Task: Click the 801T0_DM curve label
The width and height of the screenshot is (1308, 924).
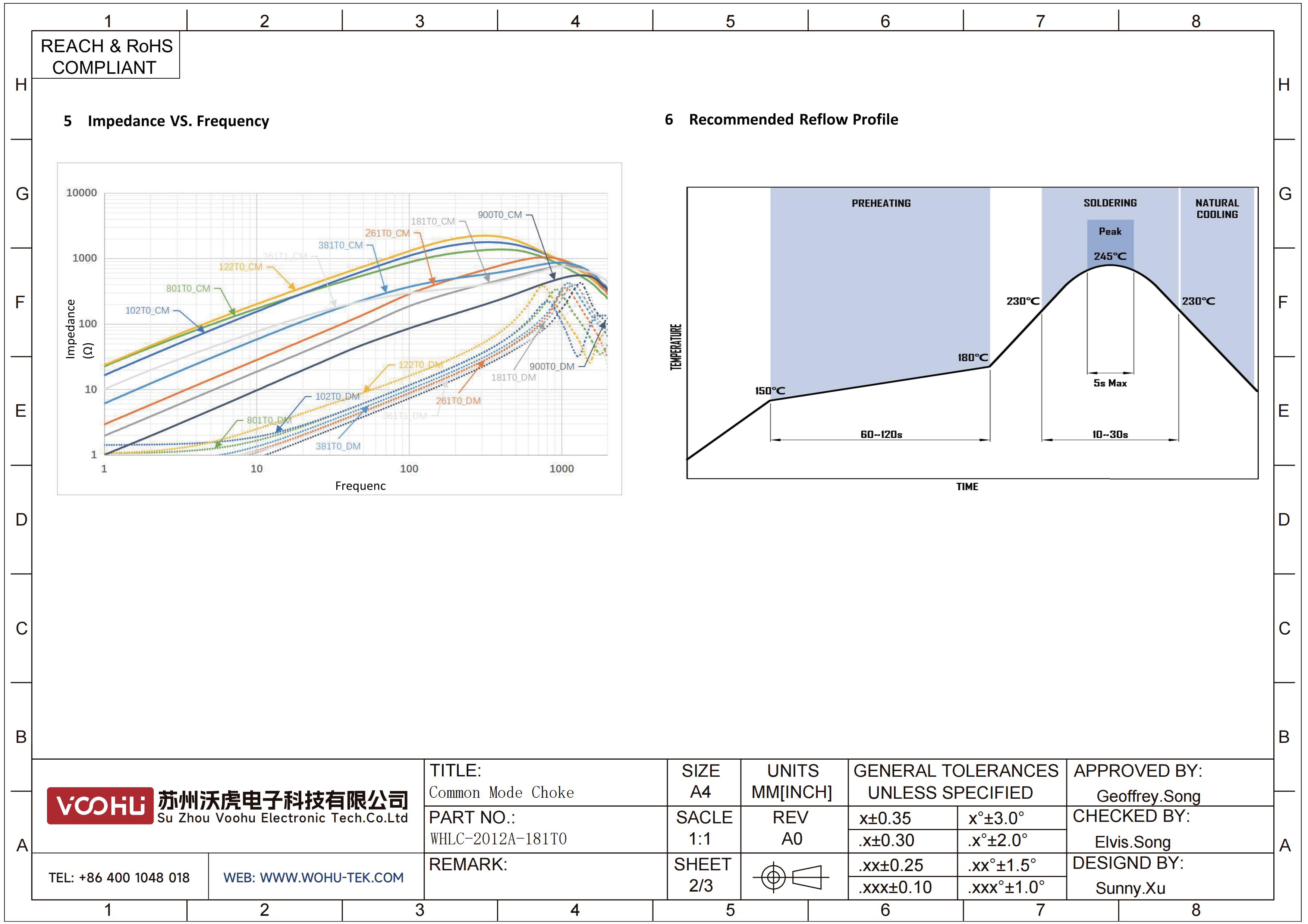Action: [x=269, y=420]
